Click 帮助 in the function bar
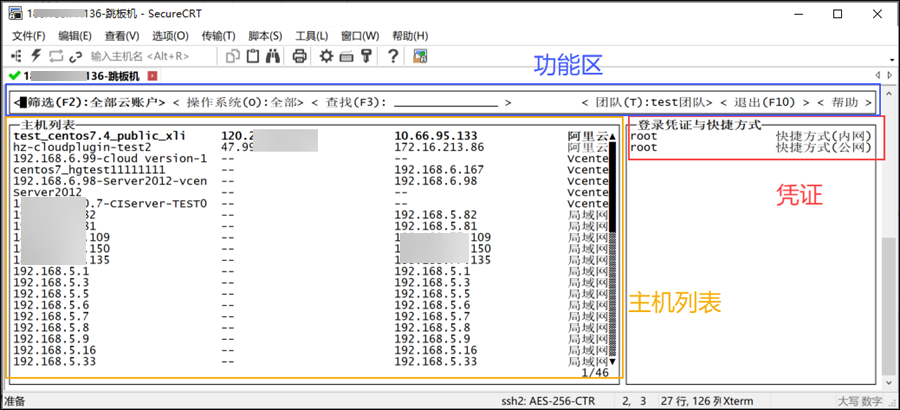This screenshot has height=410, width=900. [845, 102]
